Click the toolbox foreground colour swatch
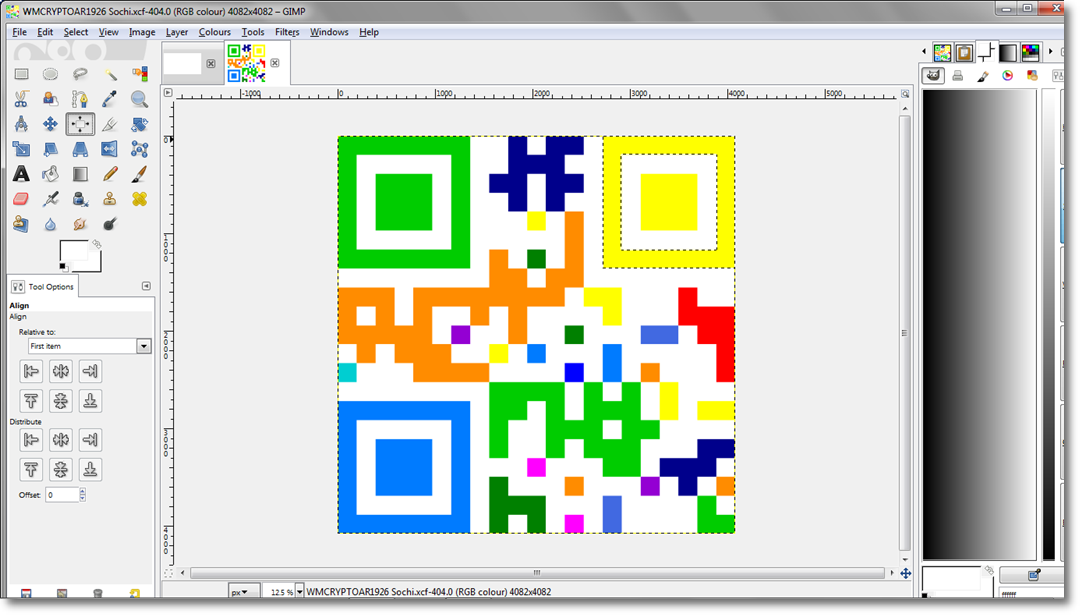 (x=74, y=250)
